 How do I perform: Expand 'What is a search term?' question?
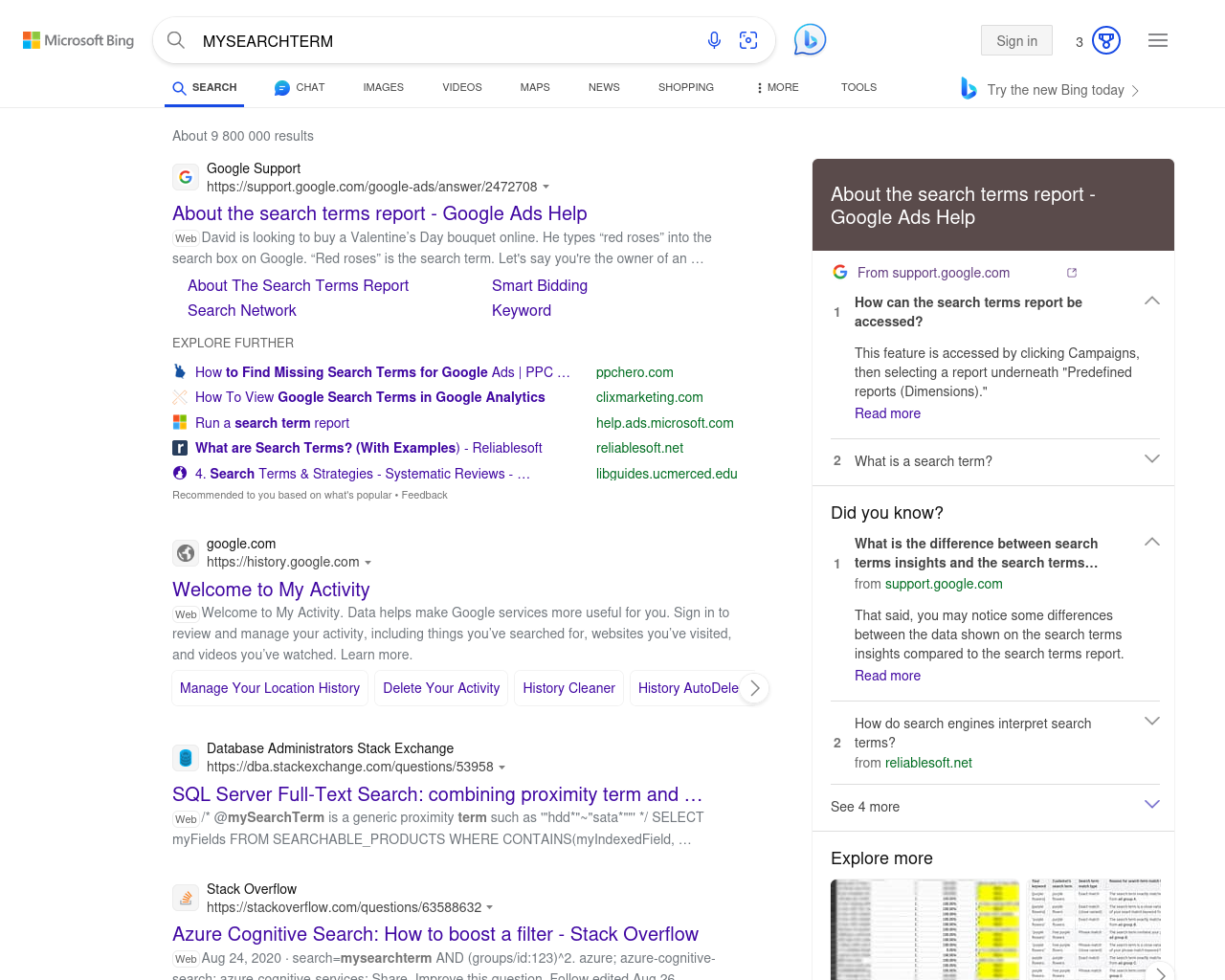point(1152,459)
